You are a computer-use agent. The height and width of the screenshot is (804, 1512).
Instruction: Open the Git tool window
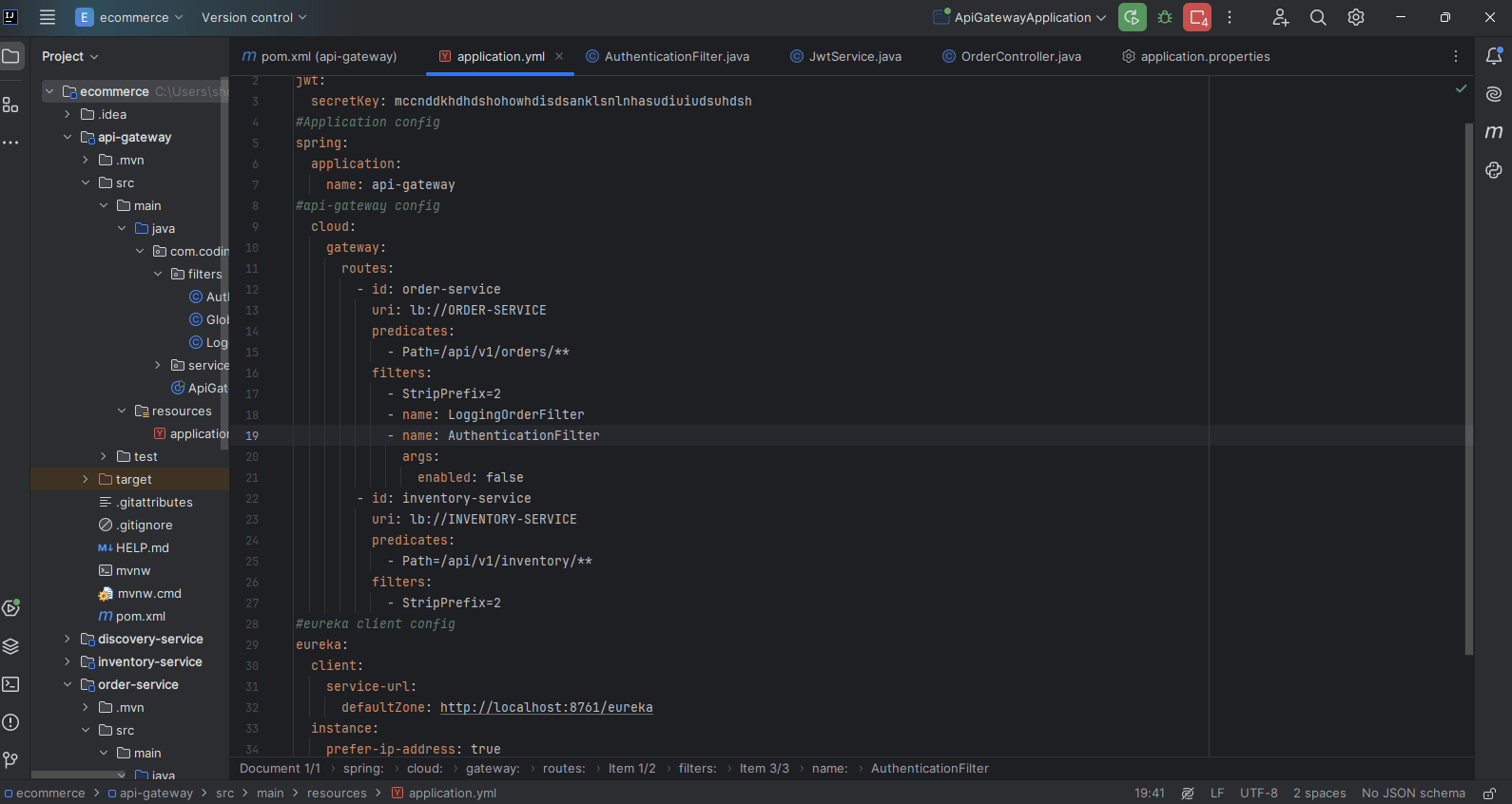click(11, 759)
